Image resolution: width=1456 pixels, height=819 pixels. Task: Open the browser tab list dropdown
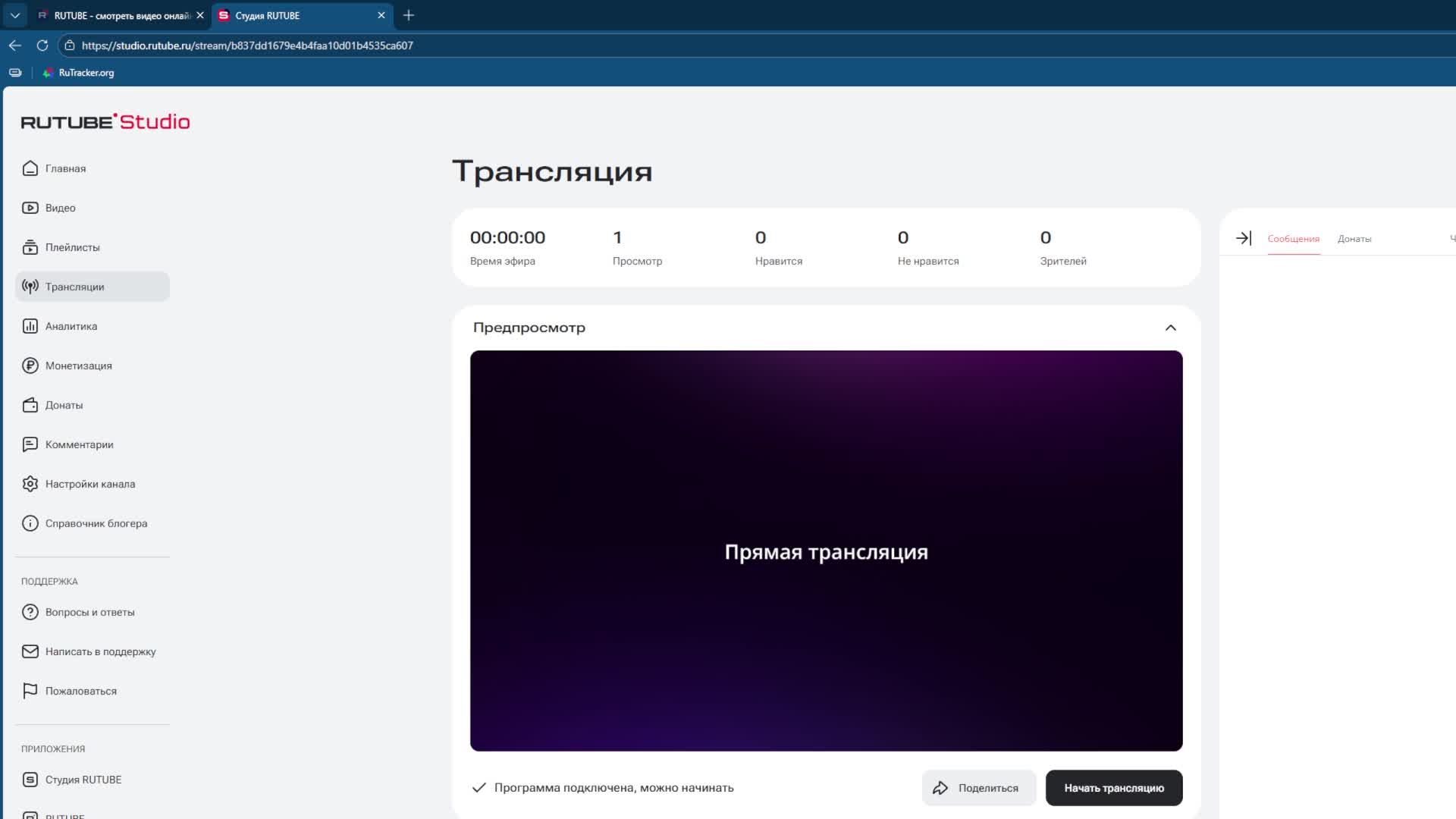pyautogui.click(x=15, y=15)
